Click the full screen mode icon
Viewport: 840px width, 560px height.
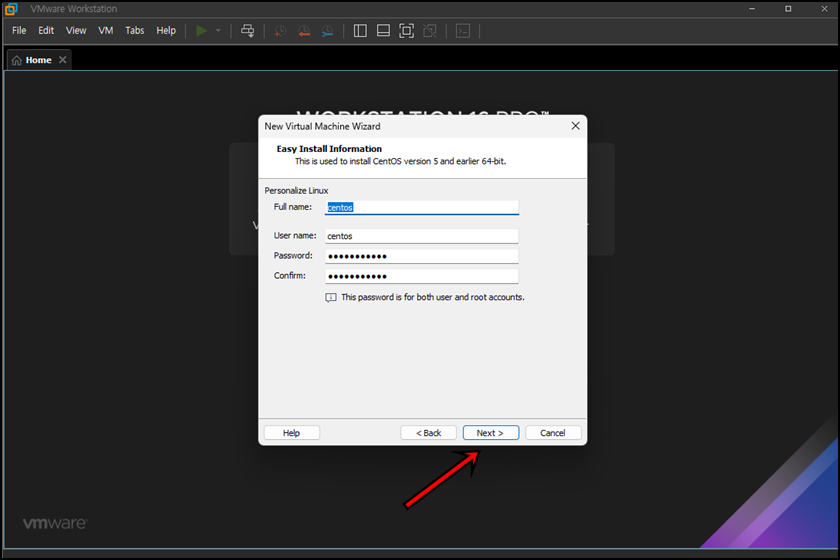407,31
